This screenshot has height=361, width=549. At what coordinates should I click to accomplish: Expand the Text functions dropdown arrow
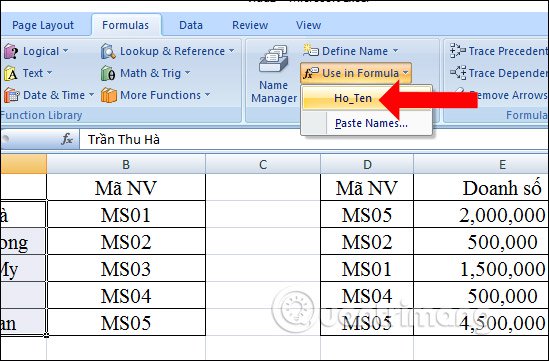(49, 73)
